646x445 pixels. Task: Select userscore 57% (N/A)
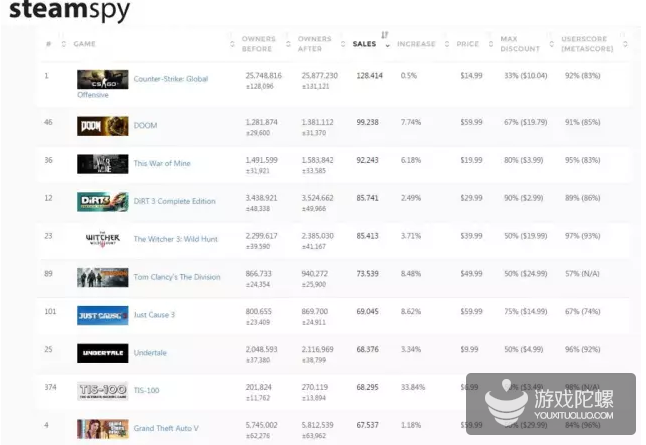582,274
